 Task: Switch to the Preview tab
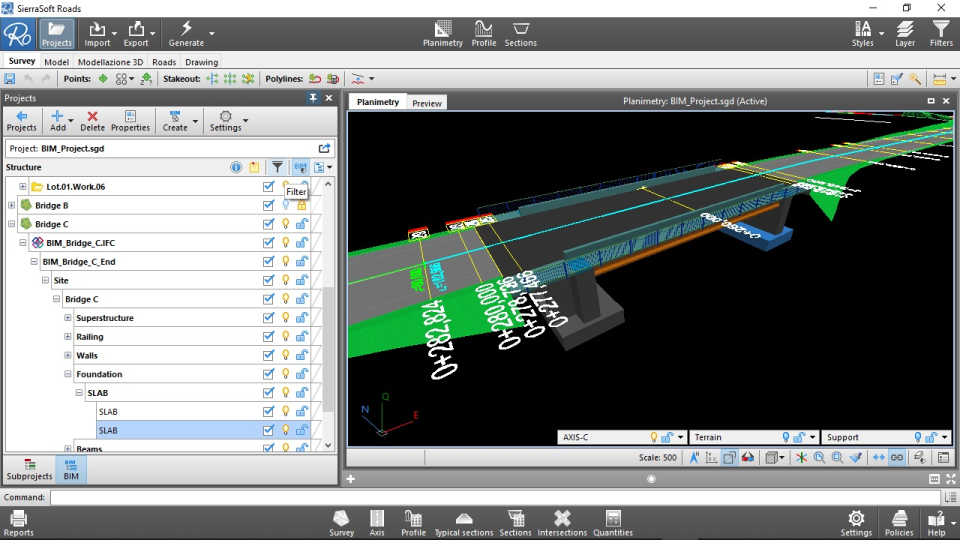(x=427, y=103)
